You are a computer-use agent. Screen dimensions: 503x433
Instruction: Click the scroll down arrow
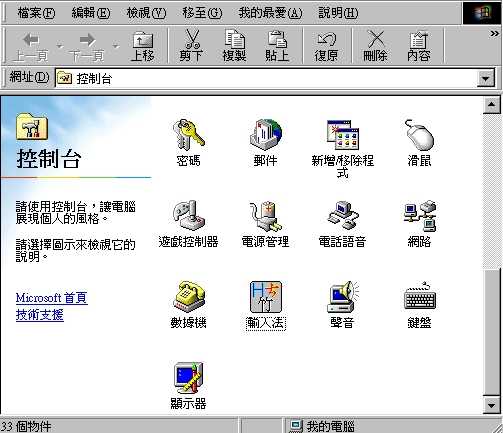click(491, 406)
